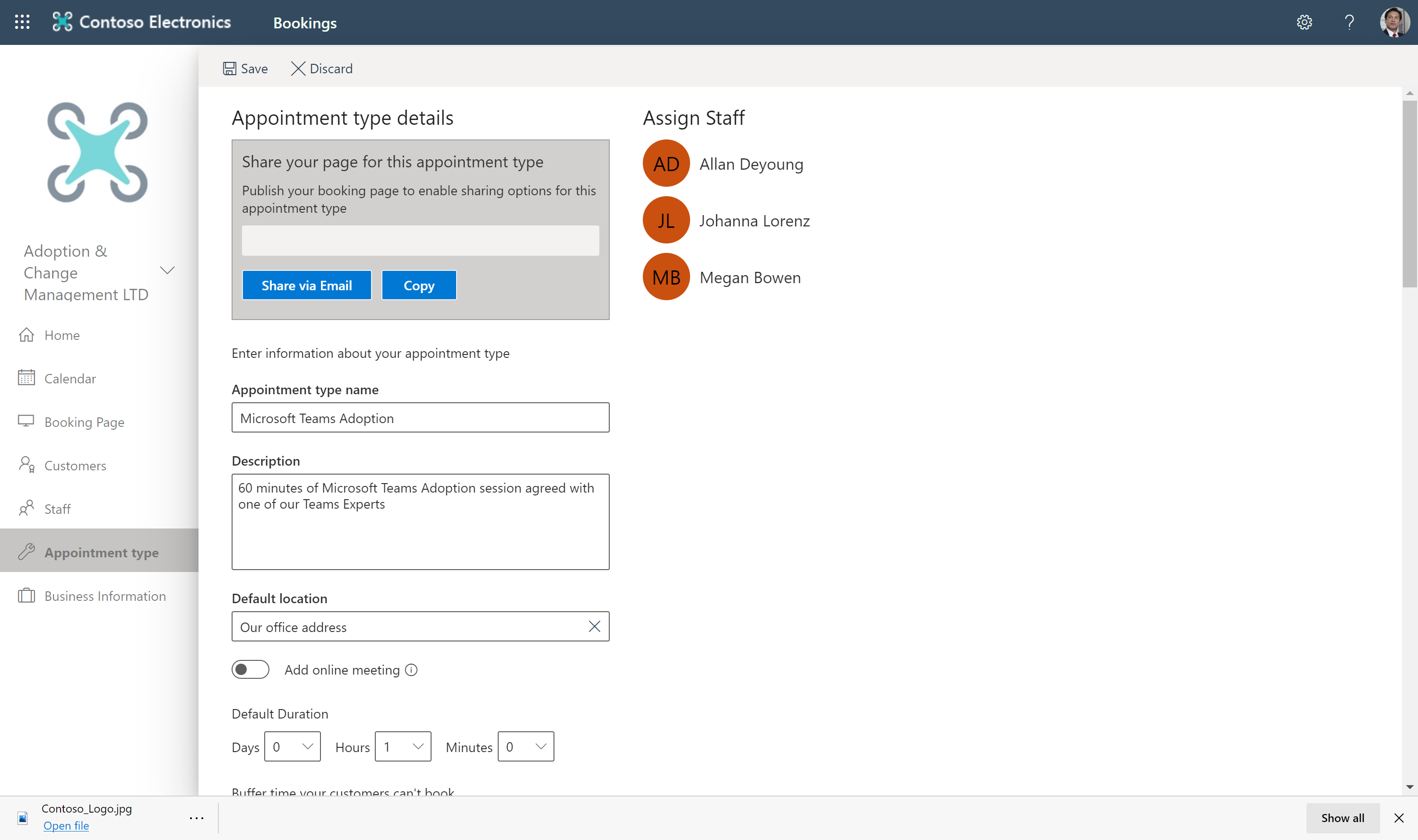Open the app launcher waffle icon

coord(22,22)
